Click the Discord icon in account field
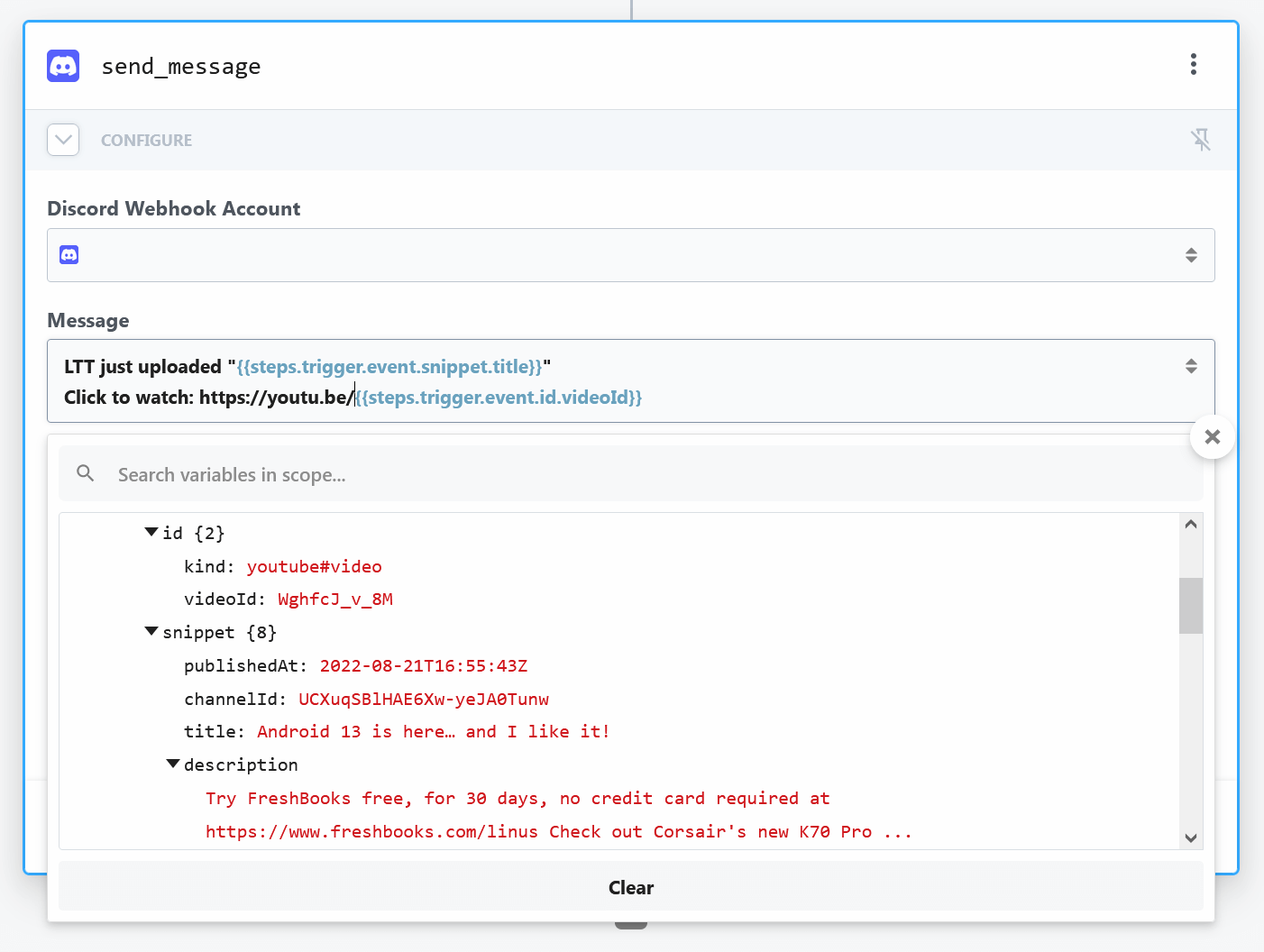This screenshot has width=1264, height=952. pyautogui.click(x=69, y=255)
